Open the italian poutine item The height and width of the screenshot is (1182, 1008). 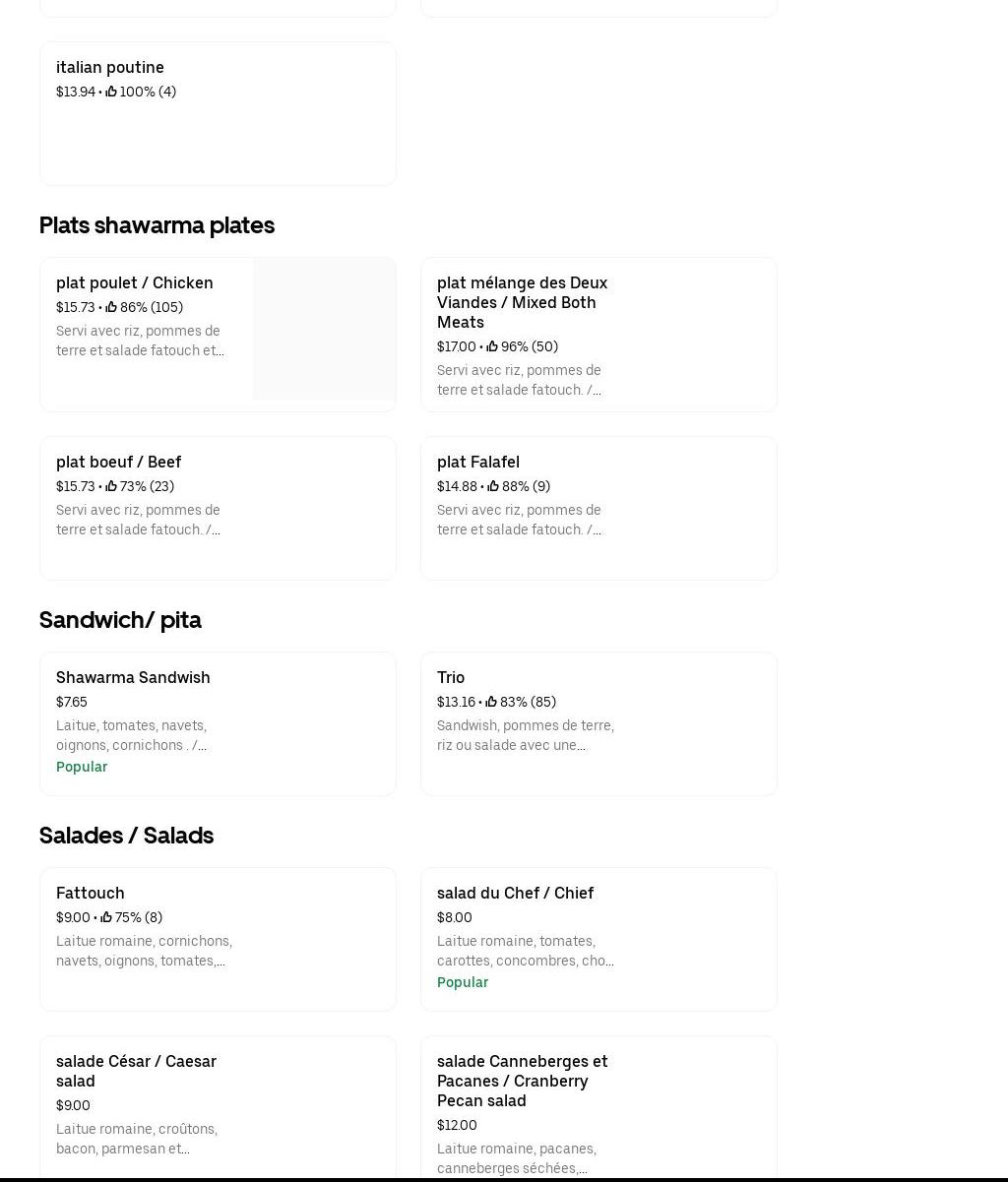[110, 67]
